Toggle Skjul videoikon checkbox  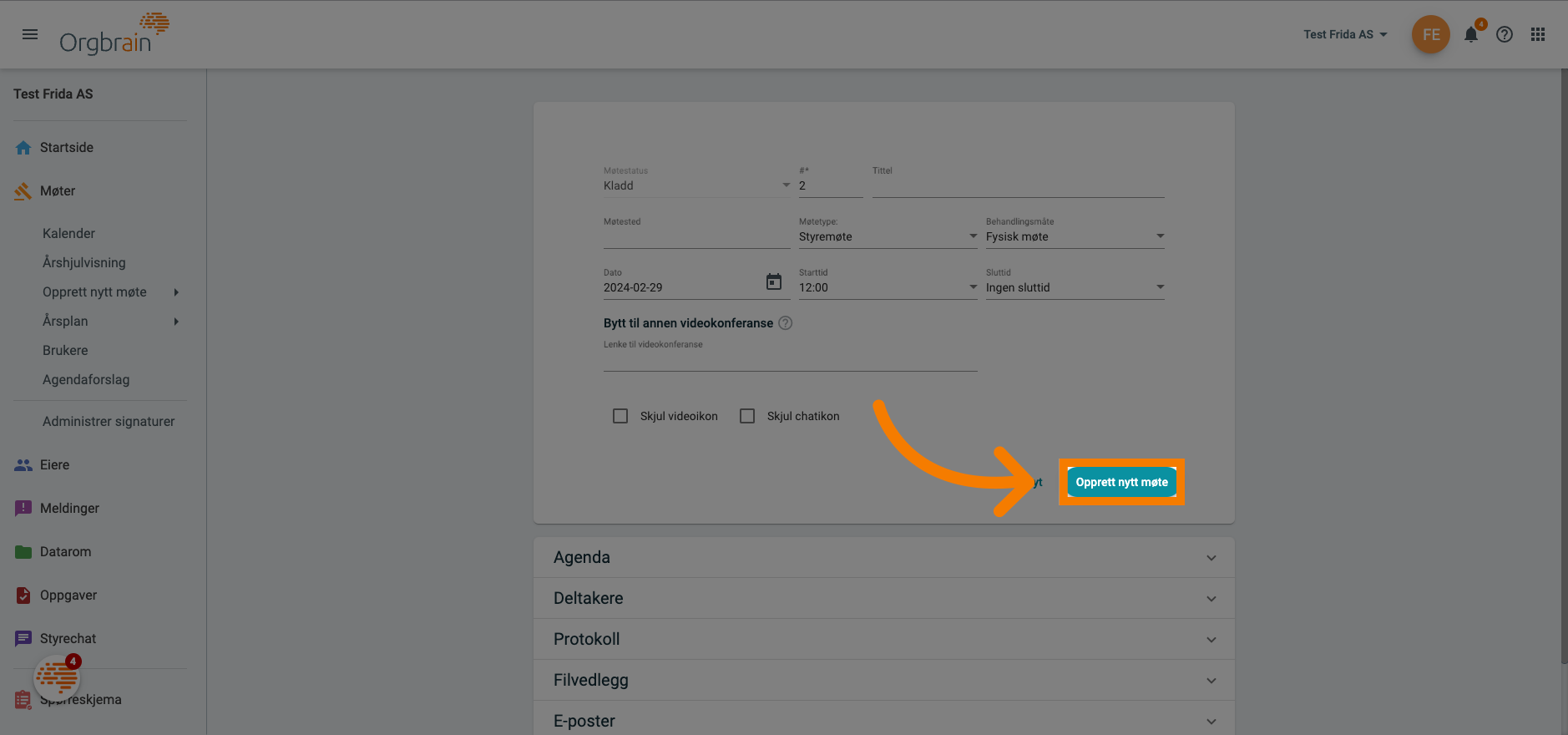620,416
